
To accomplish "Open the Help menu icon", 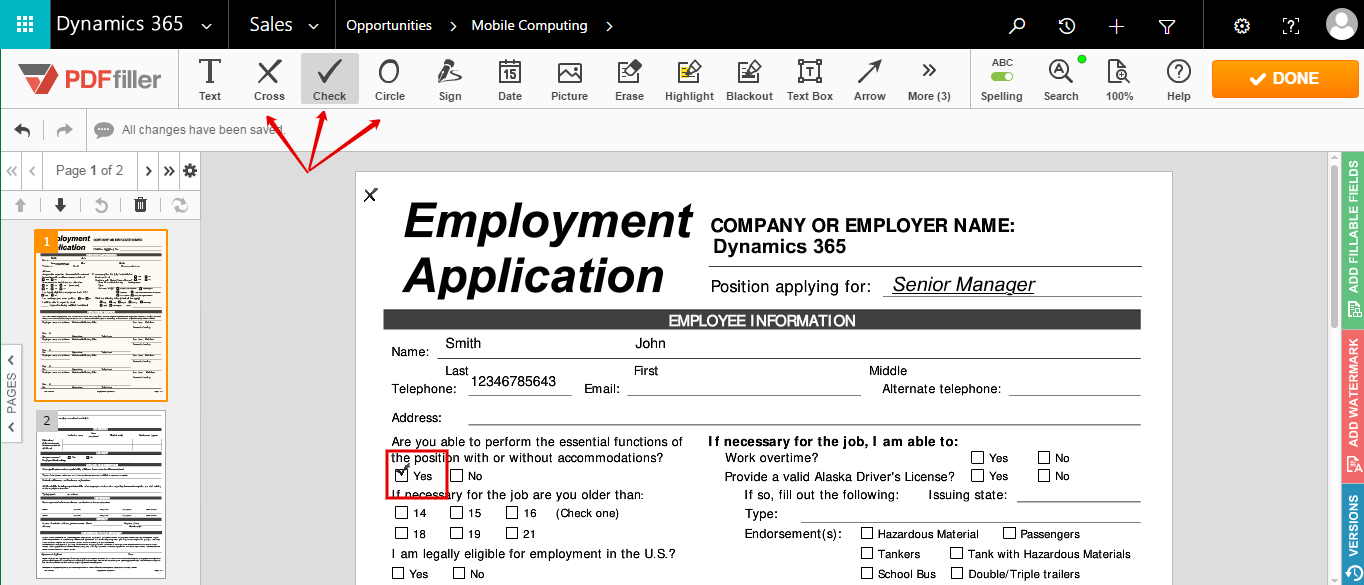I will tap(1179, 79).
